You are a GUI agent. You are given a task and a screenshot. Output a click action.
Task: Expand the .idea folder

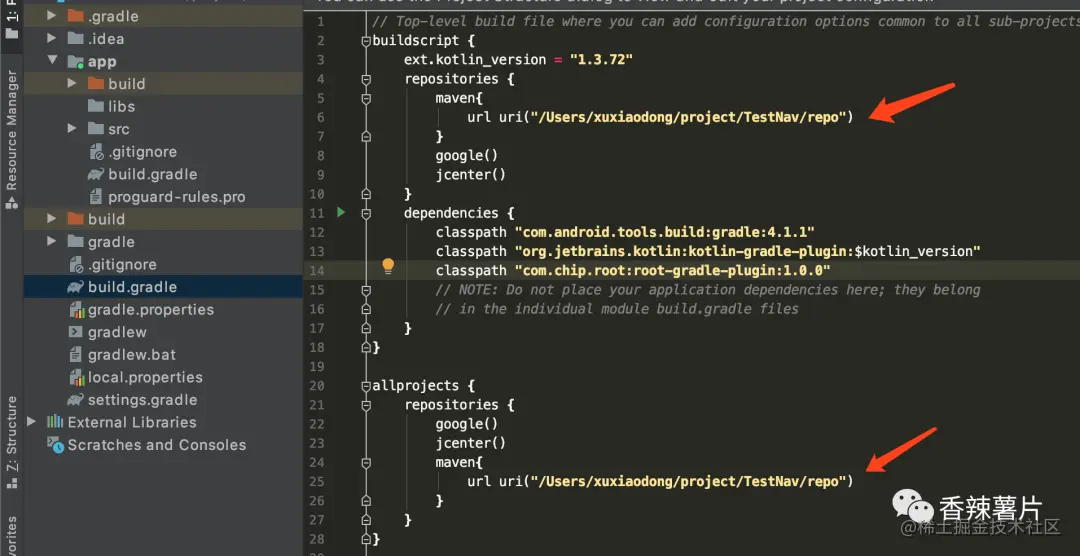[52, 39]
